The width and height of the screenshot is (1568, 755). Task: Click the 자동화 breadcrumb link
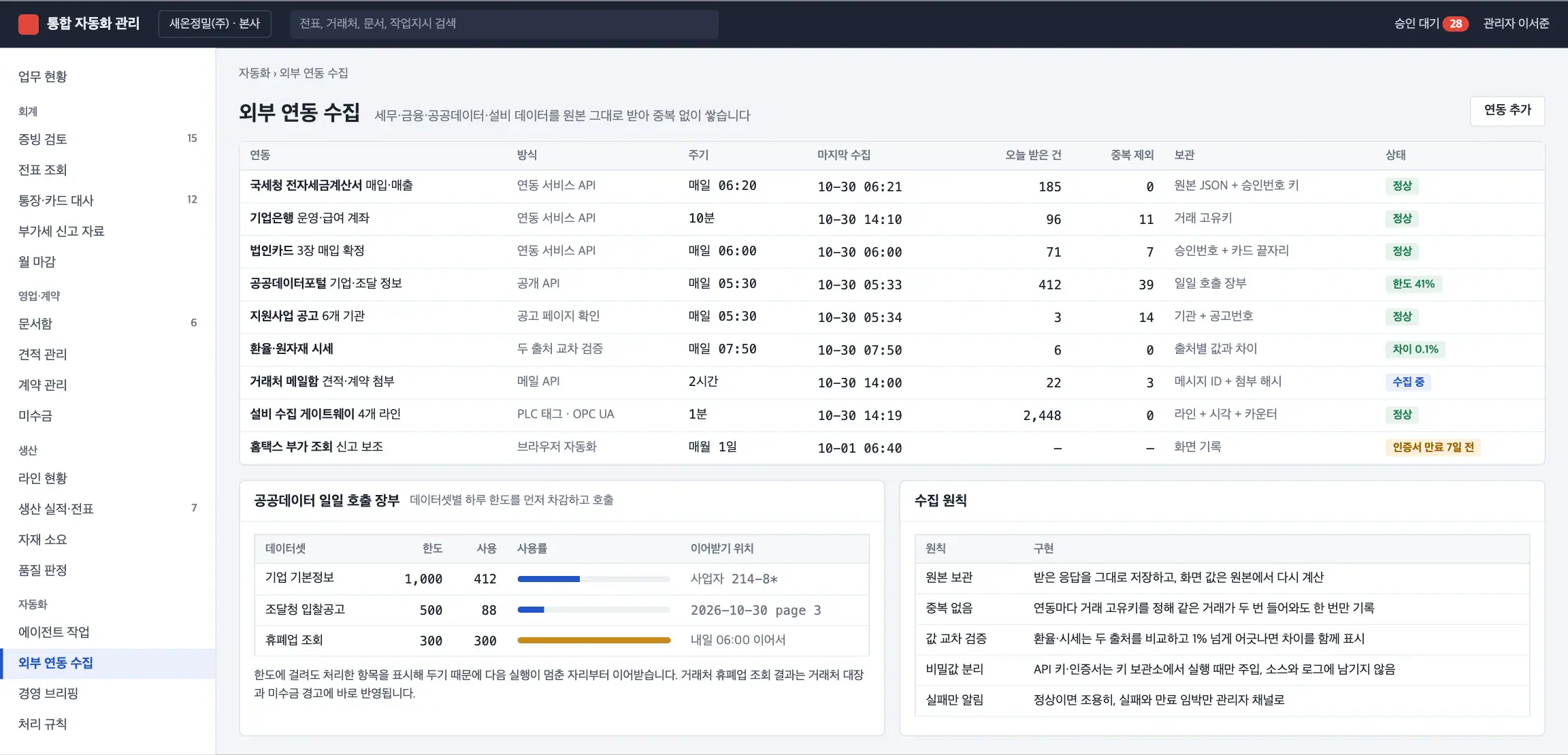(x=254, y=73)
